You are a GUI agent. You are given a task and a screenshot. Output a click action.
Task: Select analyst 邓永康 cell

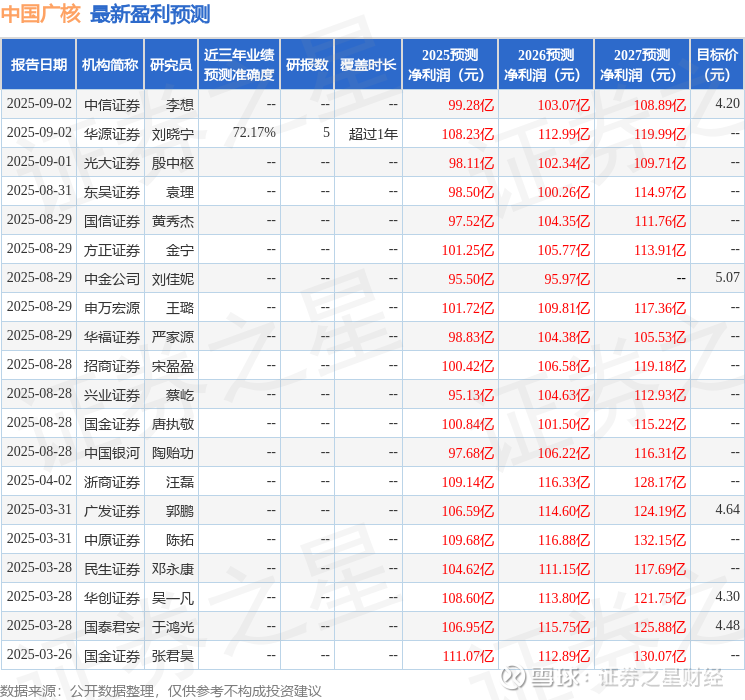coord(173,569)
